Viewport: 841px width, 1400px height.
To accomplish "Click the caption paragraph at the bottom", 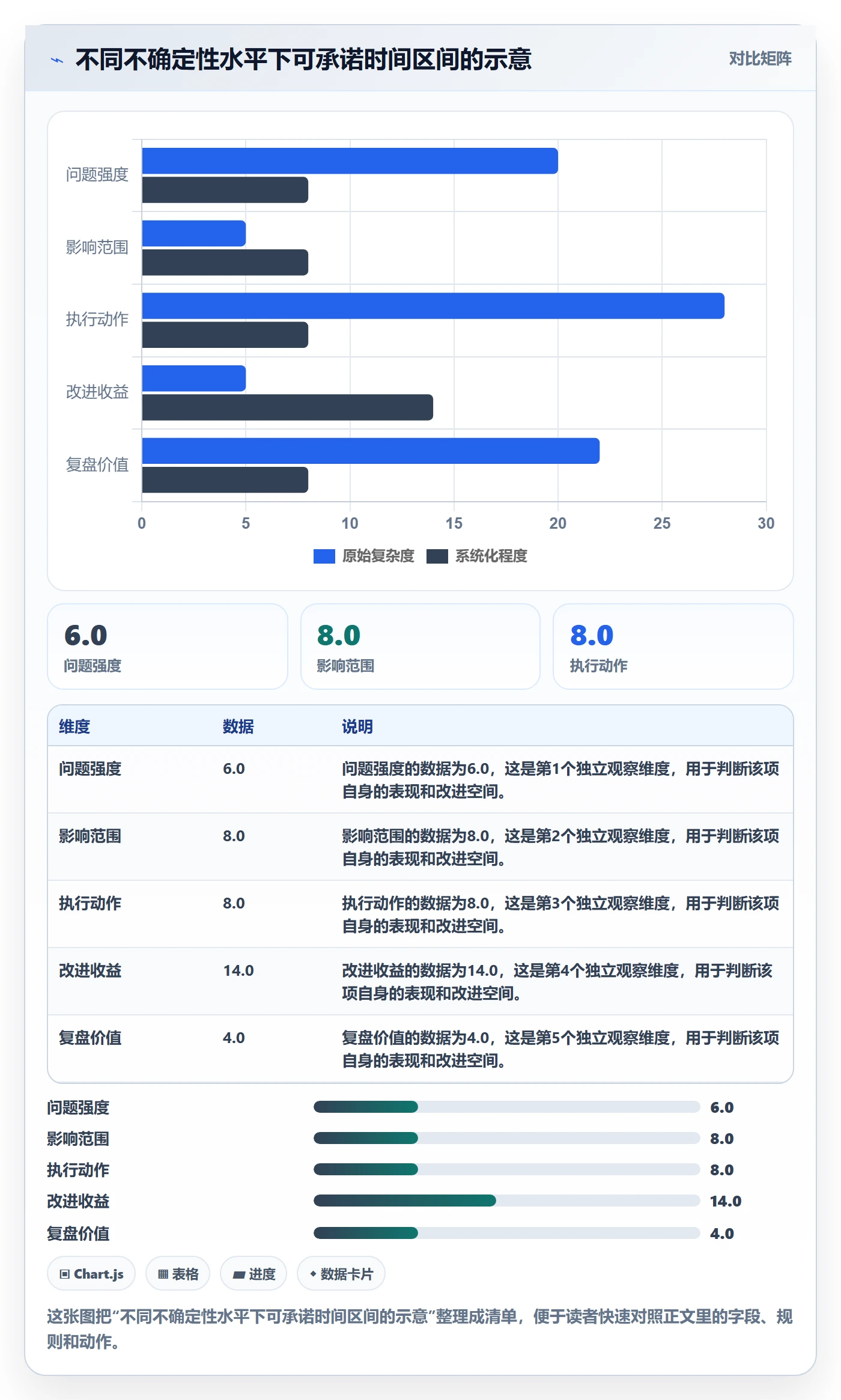I will pyautogui.click(x=420, y=1329).
